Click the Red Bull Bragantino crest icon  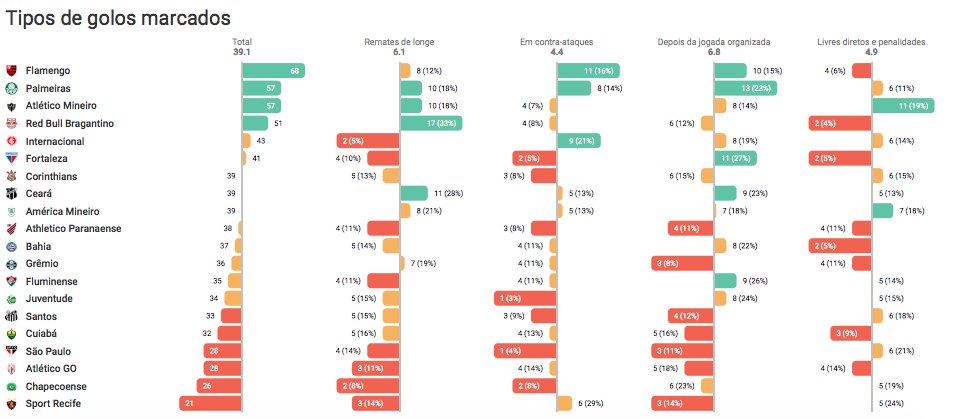coord(12,124)
